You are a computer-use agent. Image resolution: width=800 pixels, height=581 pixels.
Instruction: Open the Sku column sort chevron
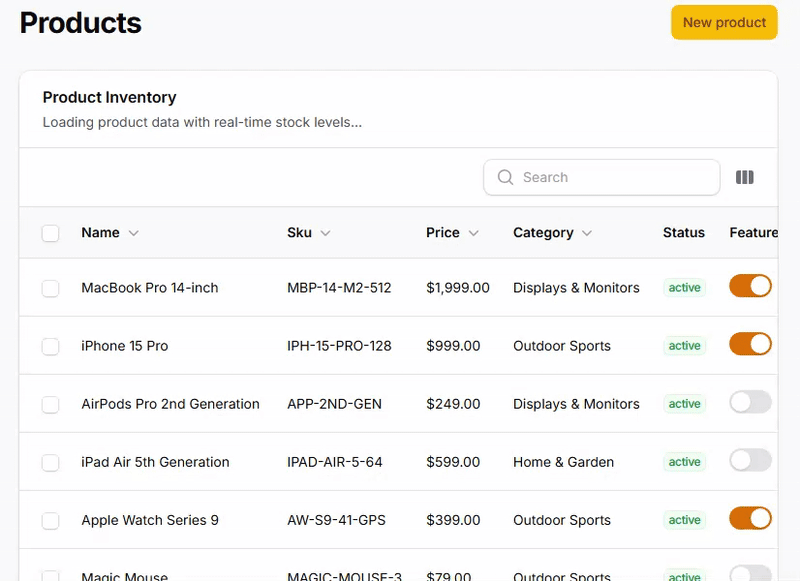coord(326,233)
